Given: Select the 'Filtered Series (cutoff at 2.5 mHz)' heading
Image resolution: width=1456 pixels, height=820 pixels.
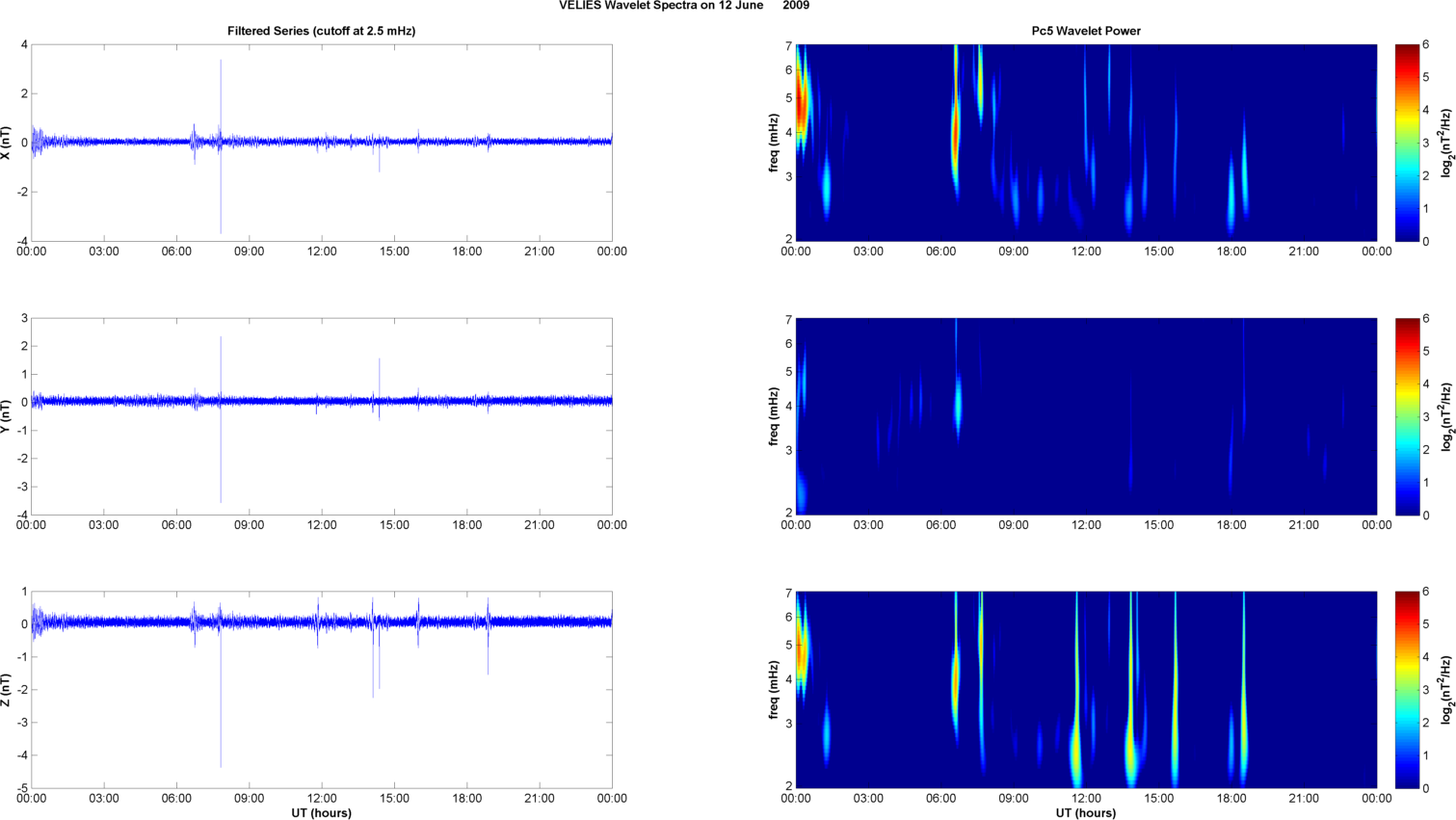Looking at the screenshot, I should (x=321, y=31).
